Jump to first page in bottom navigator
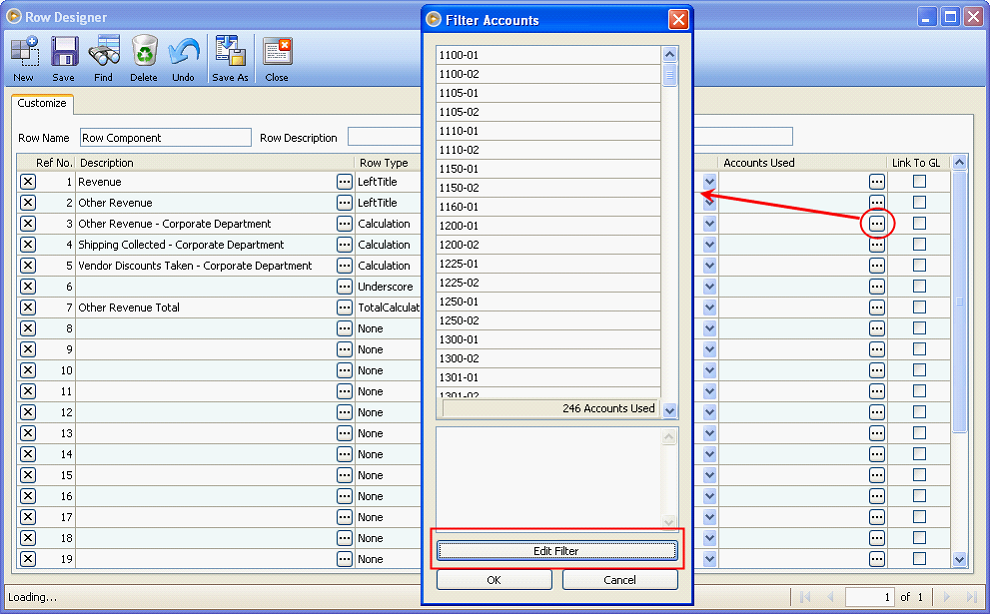This screenshot has height=615, width=991. point(805,597)
